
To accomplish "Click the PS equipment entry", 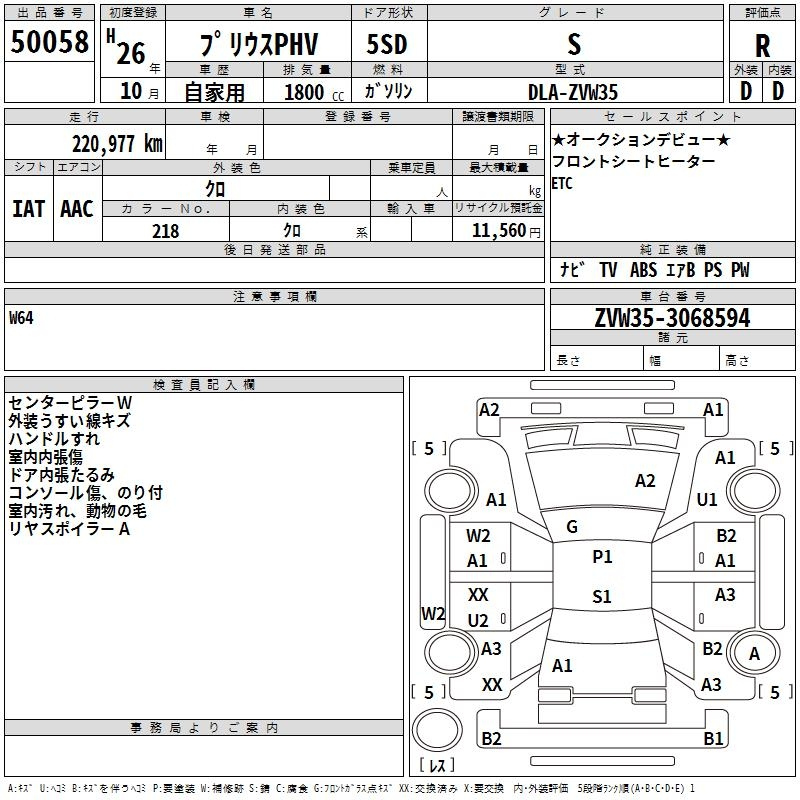I will tap(713, 270).
